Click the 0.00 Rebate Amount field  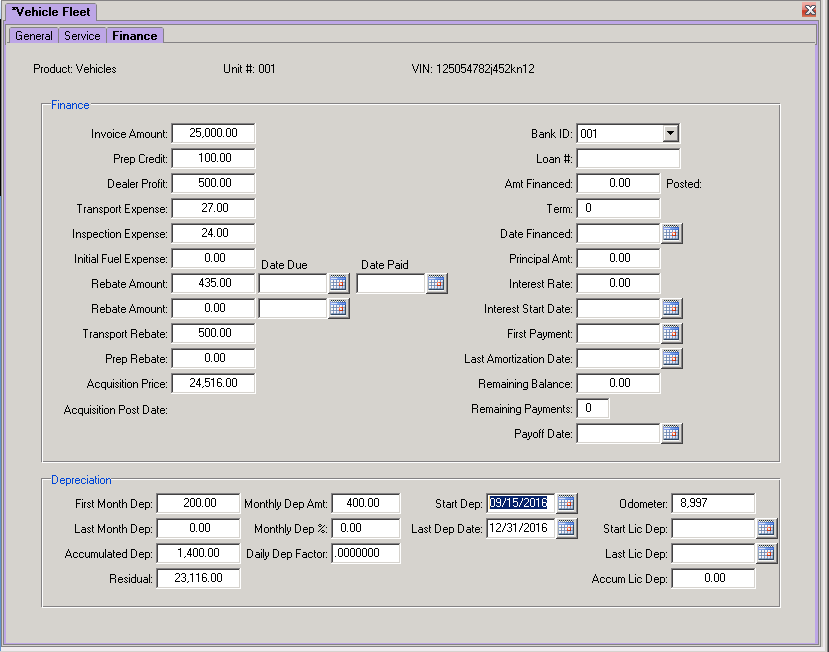pos(214,308)
